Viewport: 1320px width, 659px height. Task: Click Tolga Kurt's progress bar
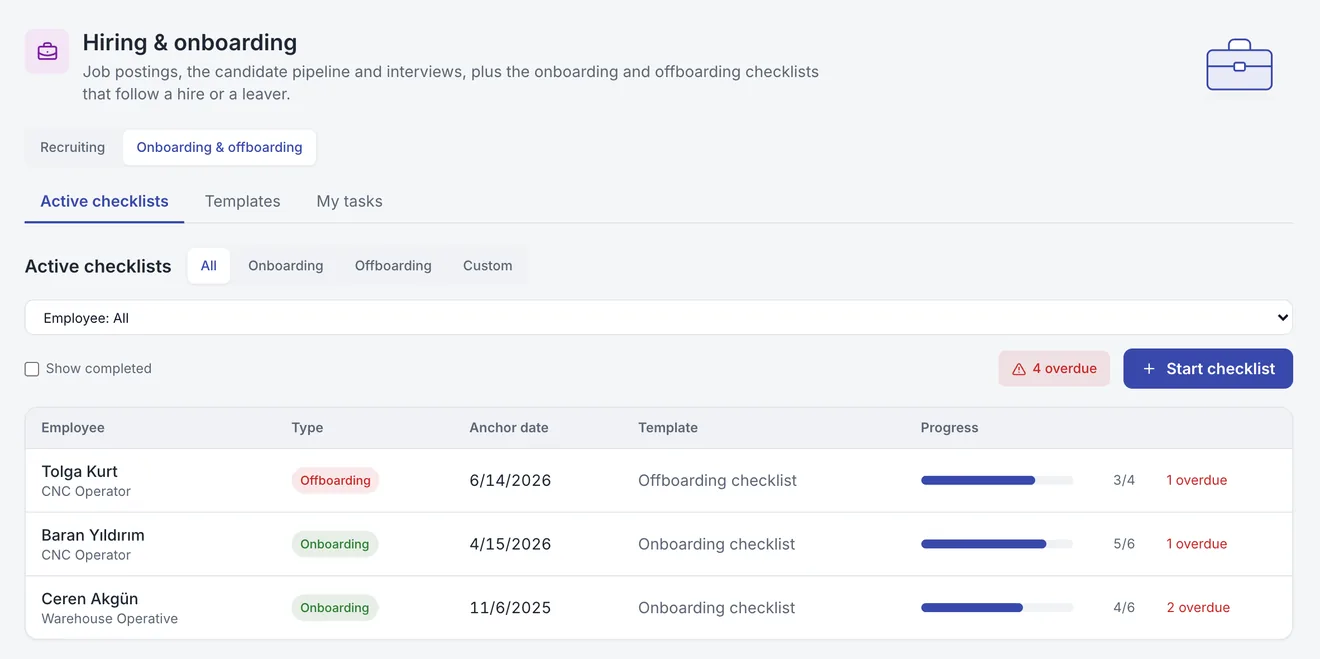click(997, 481)
